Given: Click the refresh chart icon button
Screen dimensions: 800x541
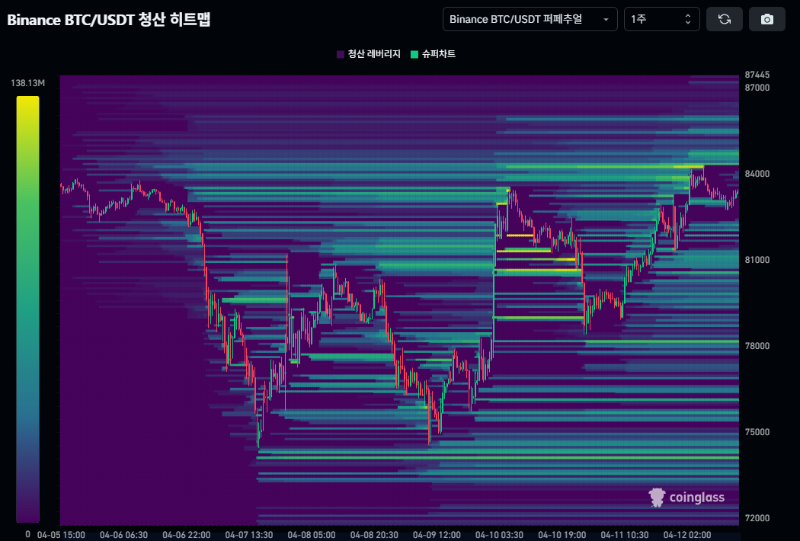Looking at the screenshot, I should point(724,19).
